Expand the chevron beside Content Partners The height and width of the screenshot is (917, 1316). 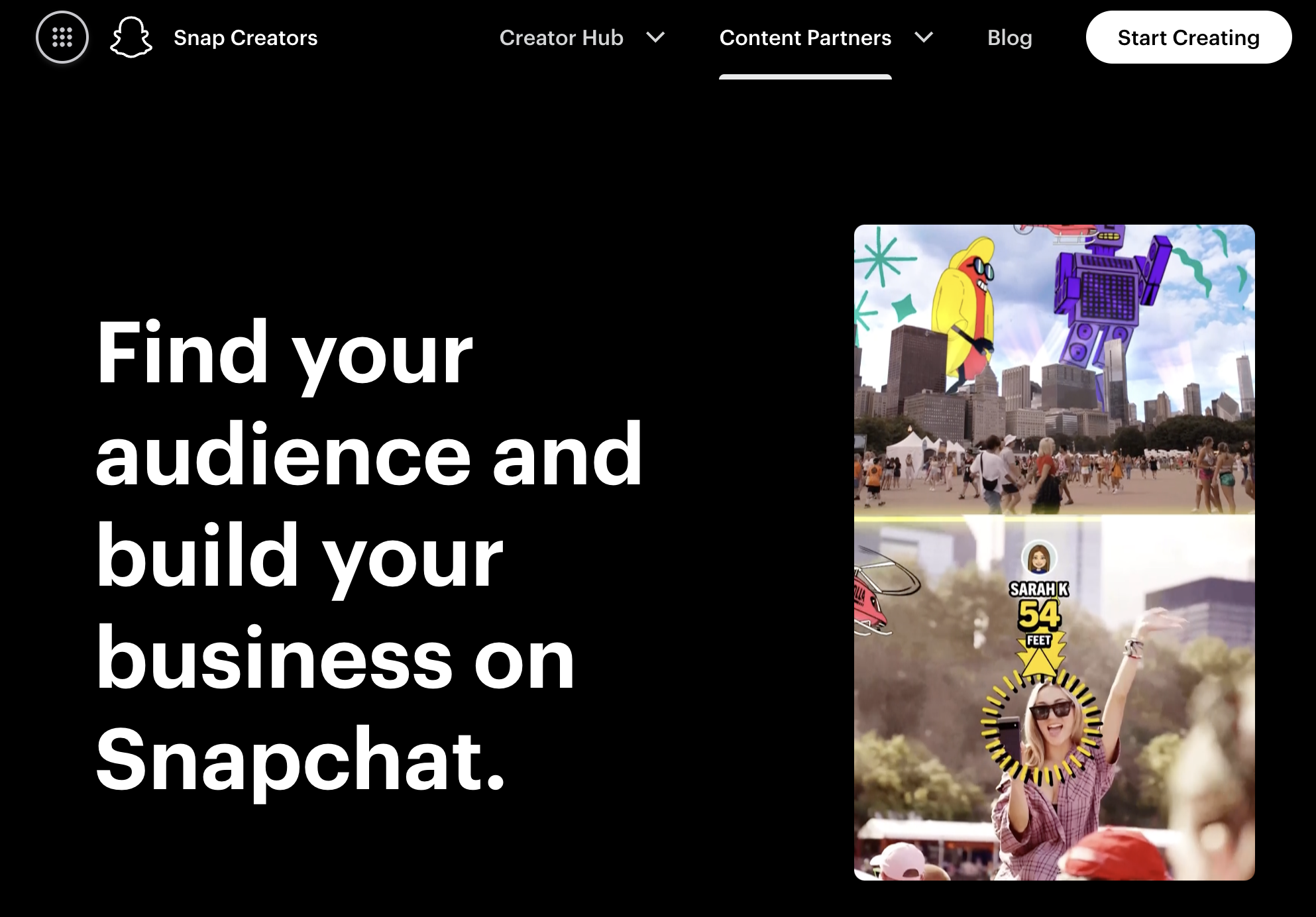[924, 38]
